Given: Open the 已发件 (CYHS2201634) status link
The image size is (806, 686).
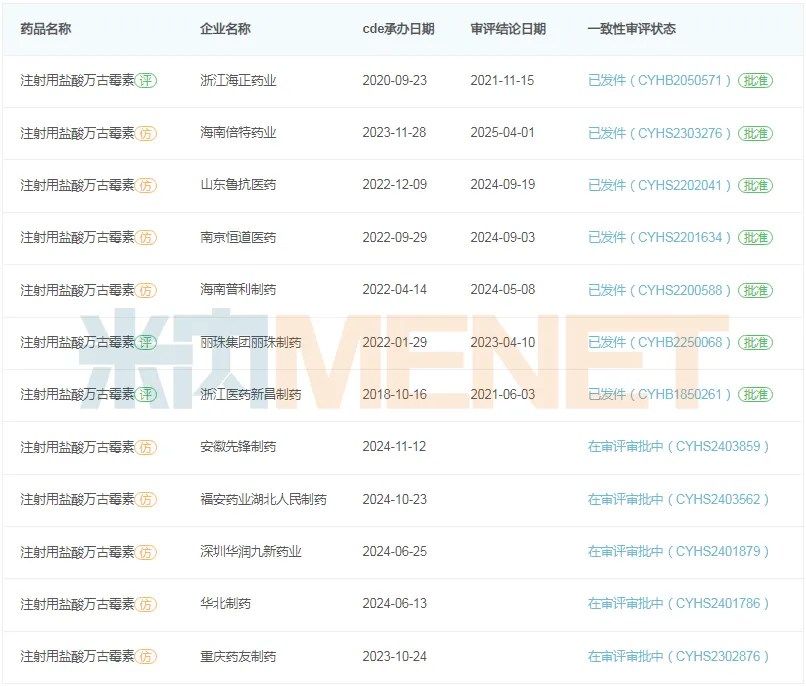Looking at the screenshot, I should coord(660,238).
